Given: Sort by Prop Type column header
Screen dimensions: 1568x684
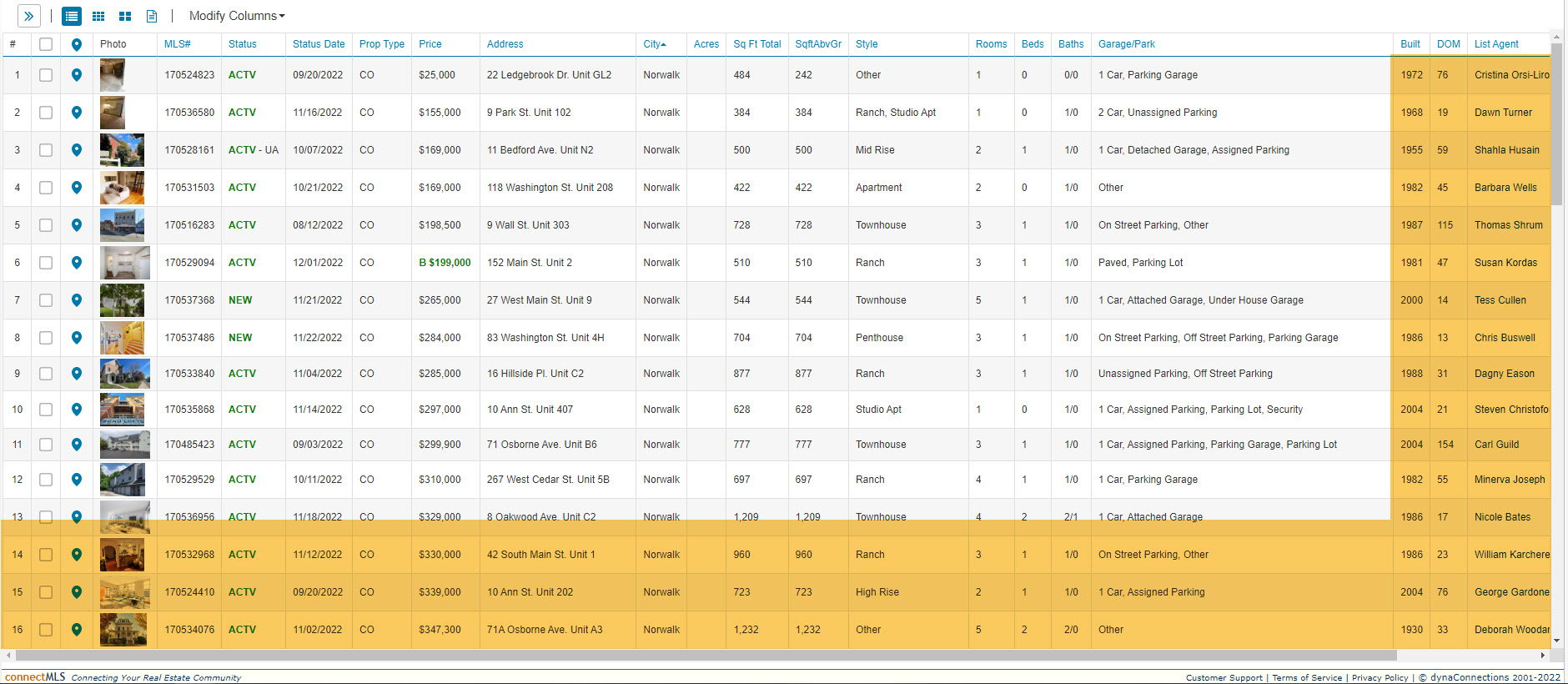Looking at the screenshot, I should [382, 44].
